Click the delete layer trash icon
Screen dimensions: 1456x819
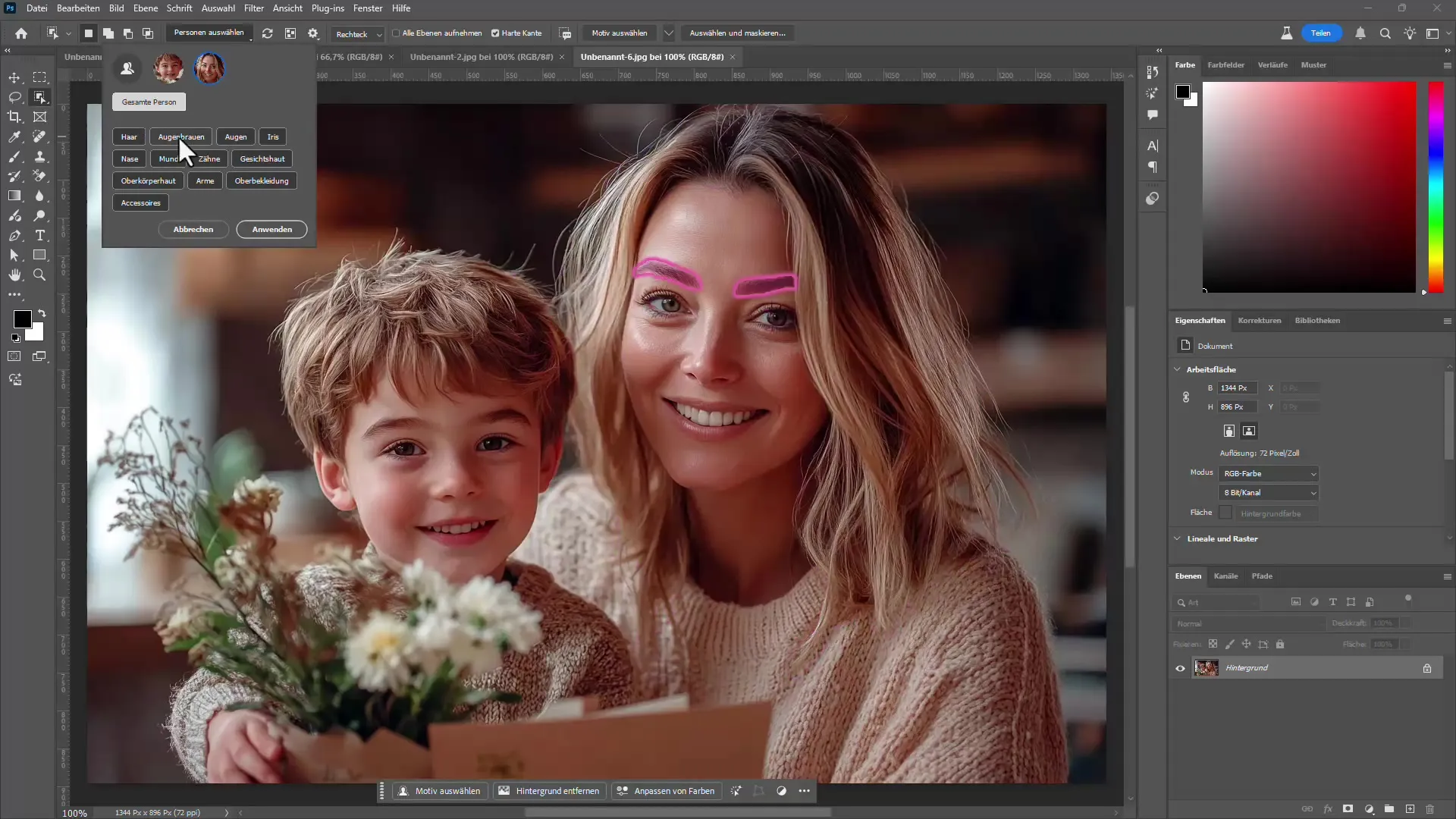tap(1430, 809)
